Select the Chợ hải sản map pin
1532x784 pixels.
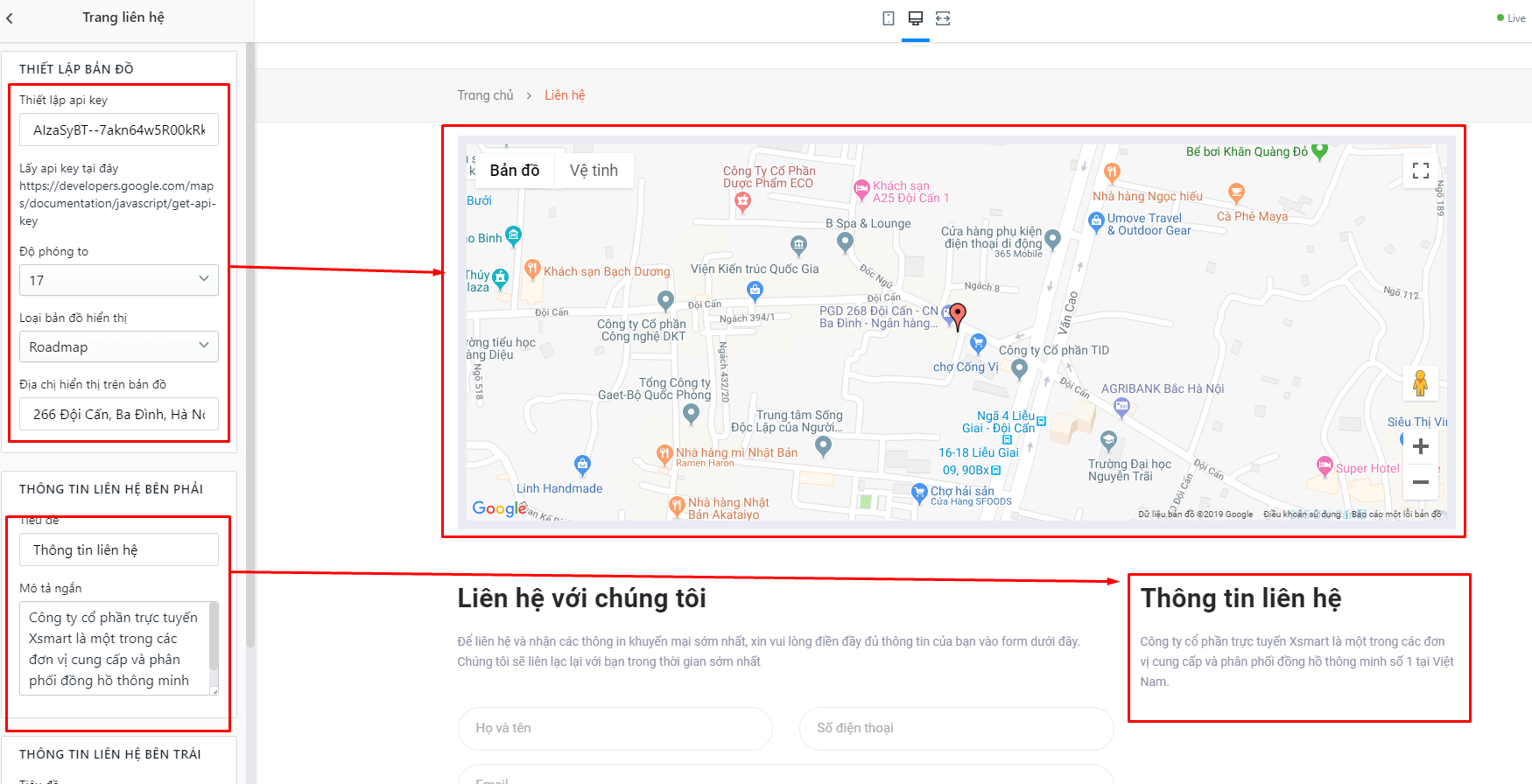(x=918, y=494)
